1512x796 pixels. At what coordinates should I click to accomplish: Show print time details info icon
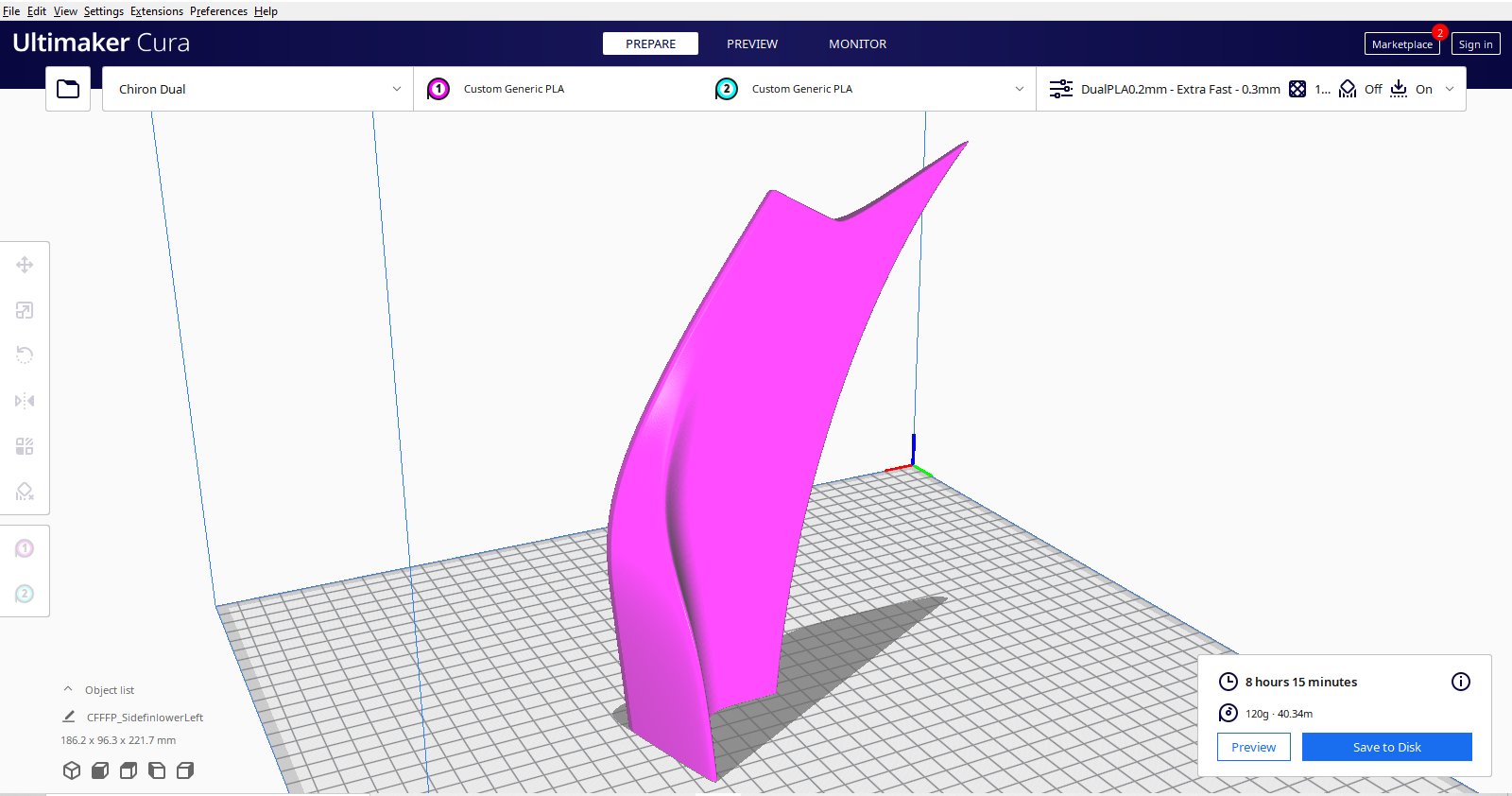tap(1461, 682)
